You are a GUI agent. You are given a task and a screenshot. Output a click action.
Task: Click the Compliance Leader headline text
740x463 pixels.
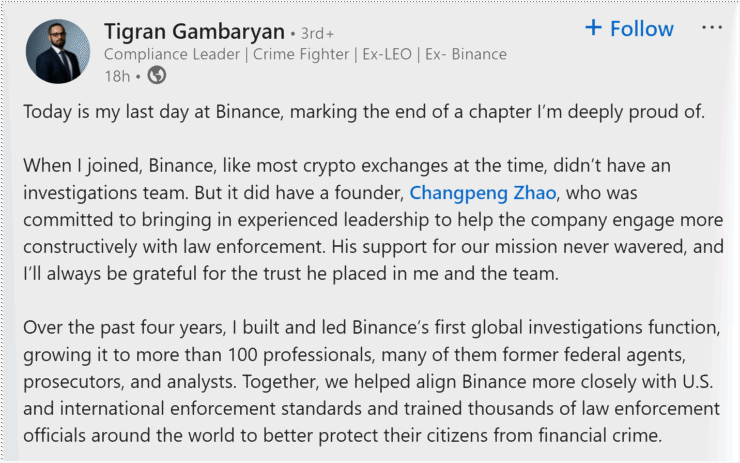tap(172, 54)
